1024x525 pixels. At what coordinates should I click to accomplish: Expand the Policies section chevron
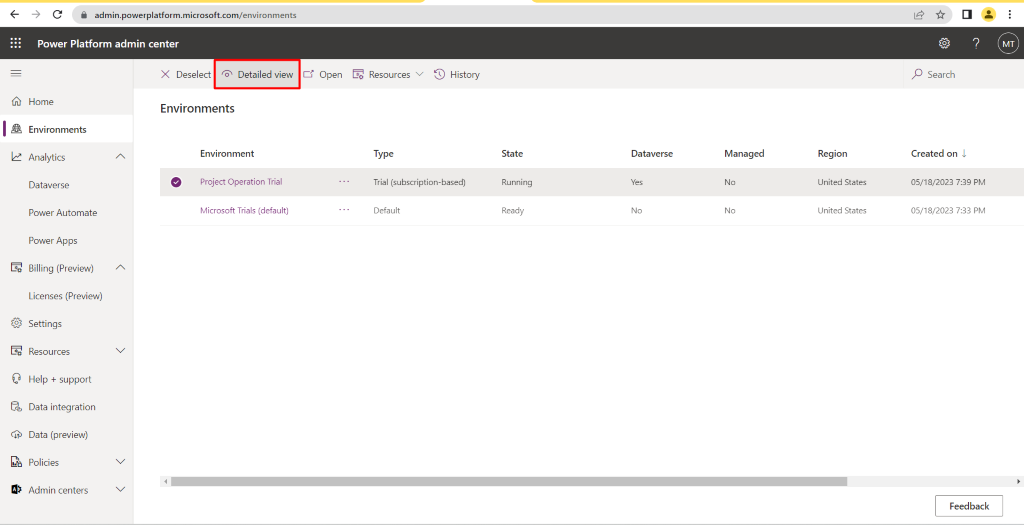120,462
